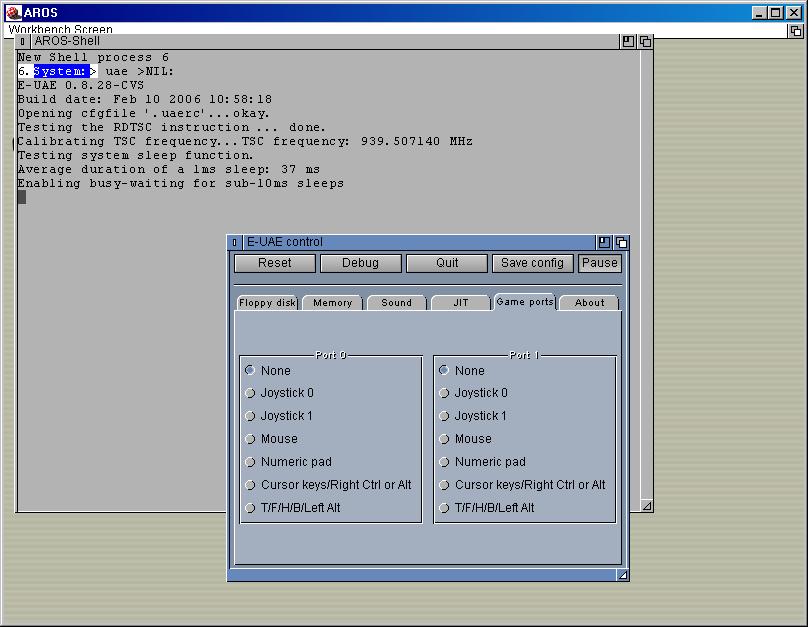Click the AROS title bar app icon
Image resolution: width=808 pixels, height=627 pixels.
point(14,12)
